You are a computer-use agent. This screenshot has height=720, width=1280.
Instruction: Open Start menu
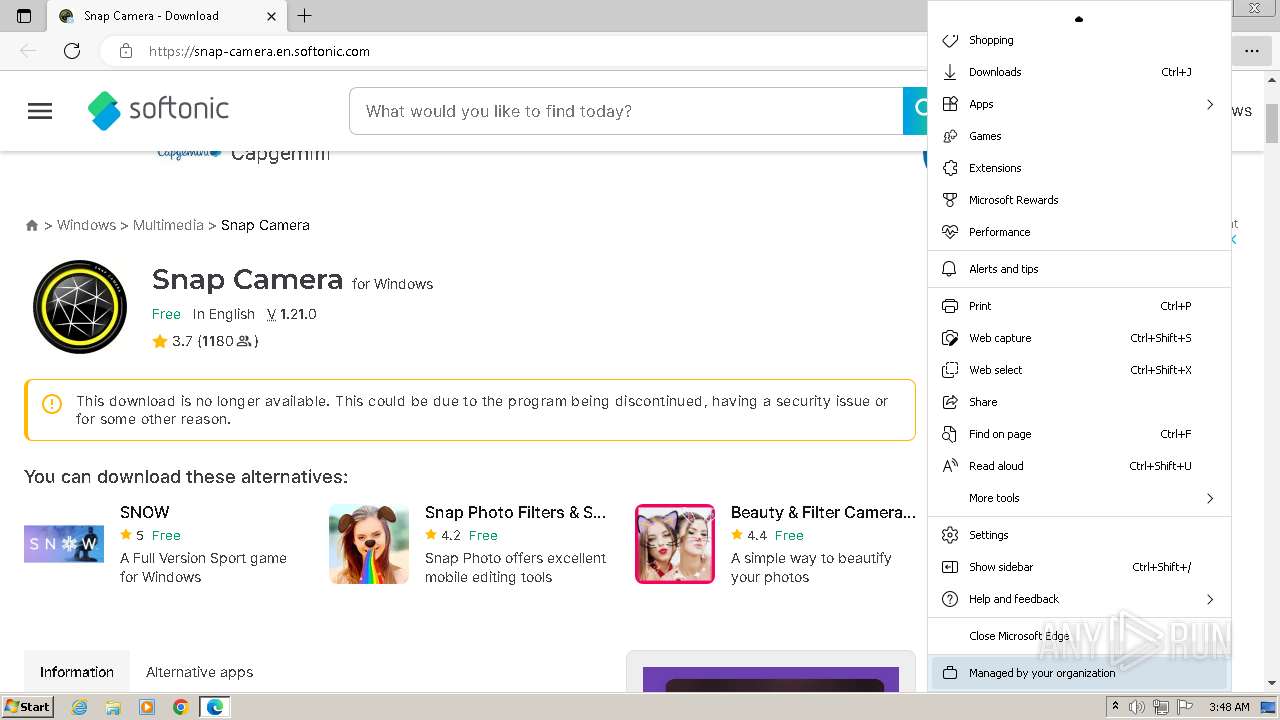pyautogui.click(x=28, y=707)
